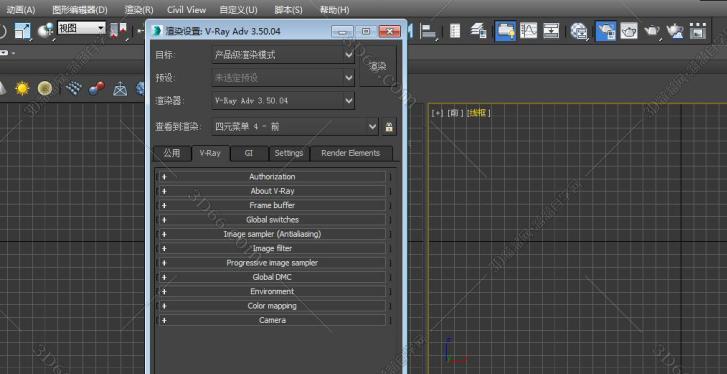Open the 自定义(U) menu

coord(238,10)
